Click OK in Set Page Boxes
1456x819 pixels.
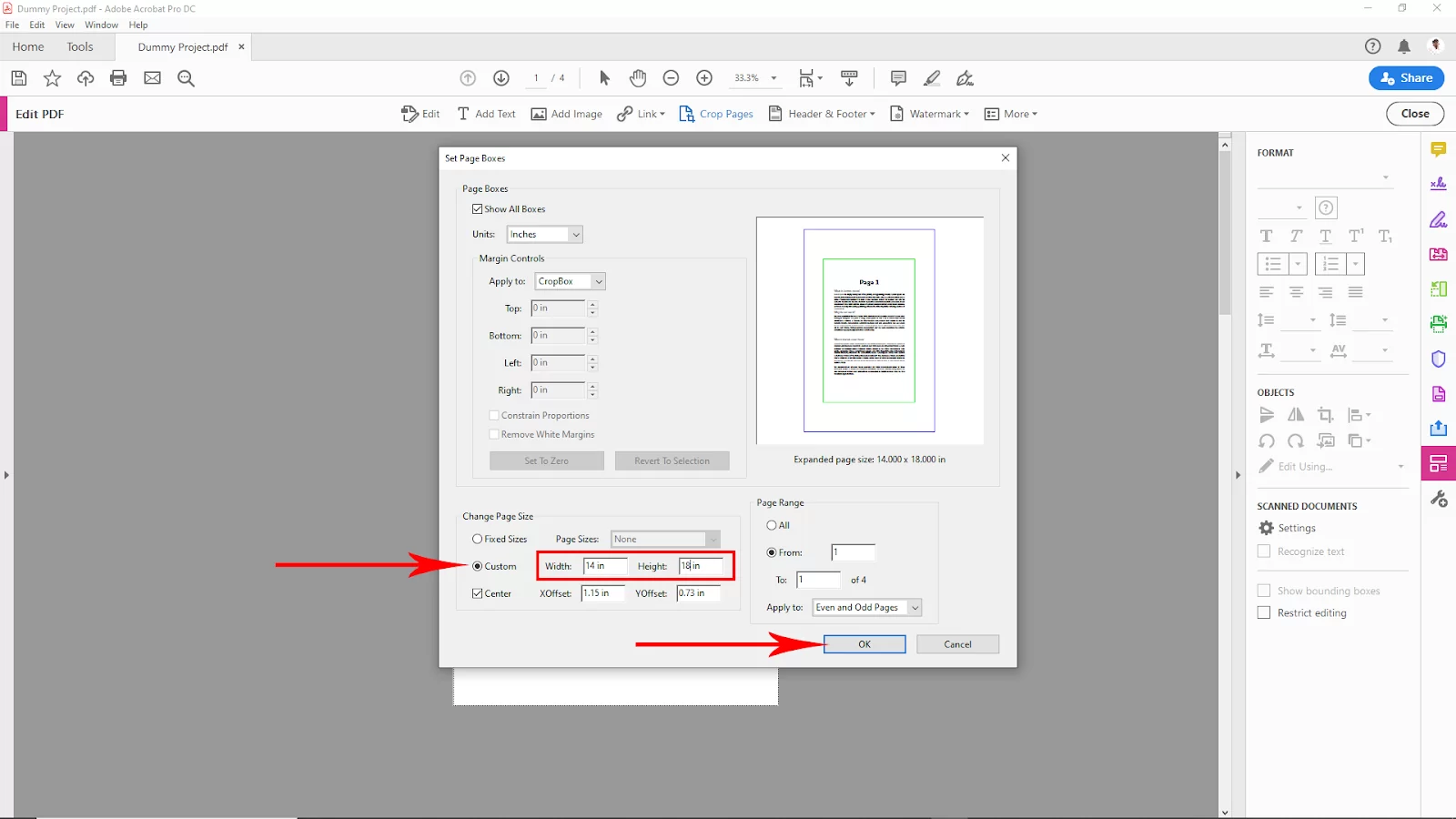(x=864, y=644)
